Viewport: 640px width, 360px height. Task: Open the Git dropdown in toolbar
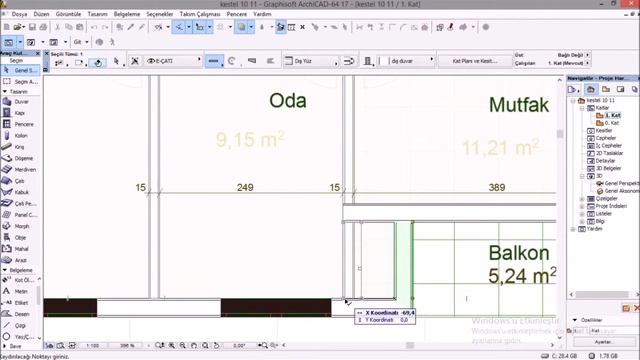(81, 42)
